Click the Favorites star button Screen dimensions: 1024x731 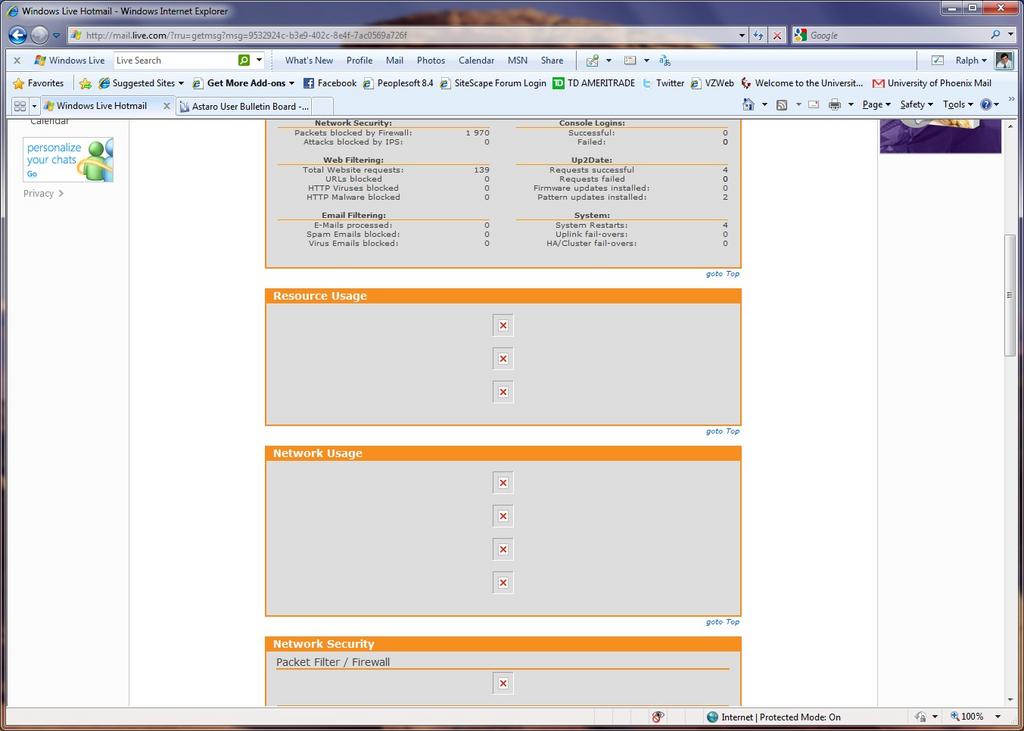point(39,83)
